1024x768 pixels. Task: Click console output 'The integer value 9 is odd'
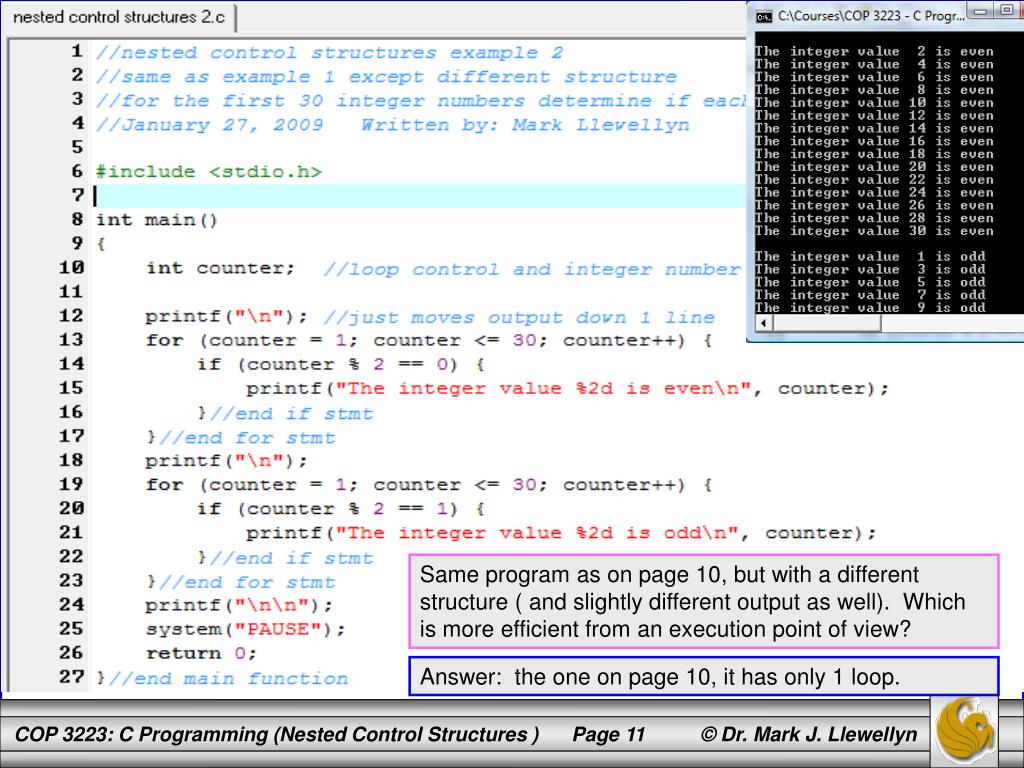click(x=870, y=307)
